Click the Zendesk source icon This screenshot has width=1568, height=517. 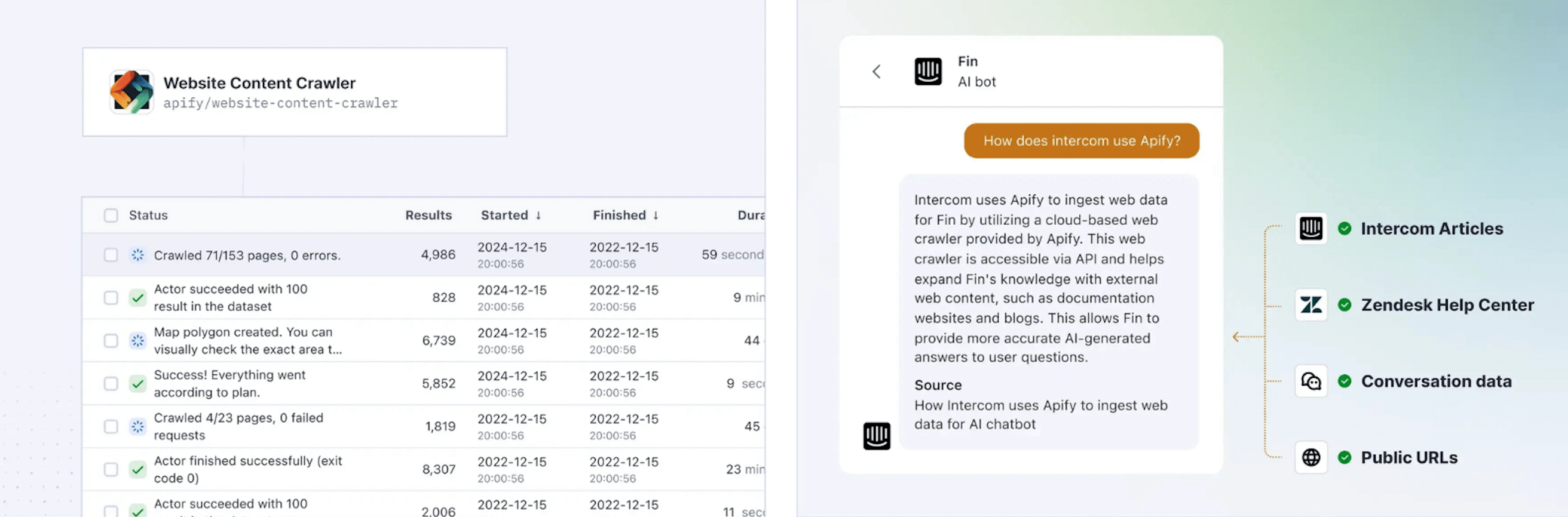1311,304
